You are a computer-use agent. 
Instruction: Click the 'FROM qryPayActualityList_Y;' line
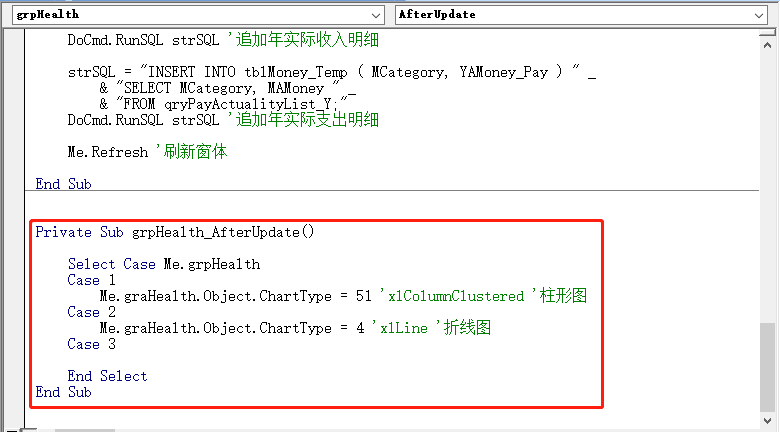pos(224,104)
